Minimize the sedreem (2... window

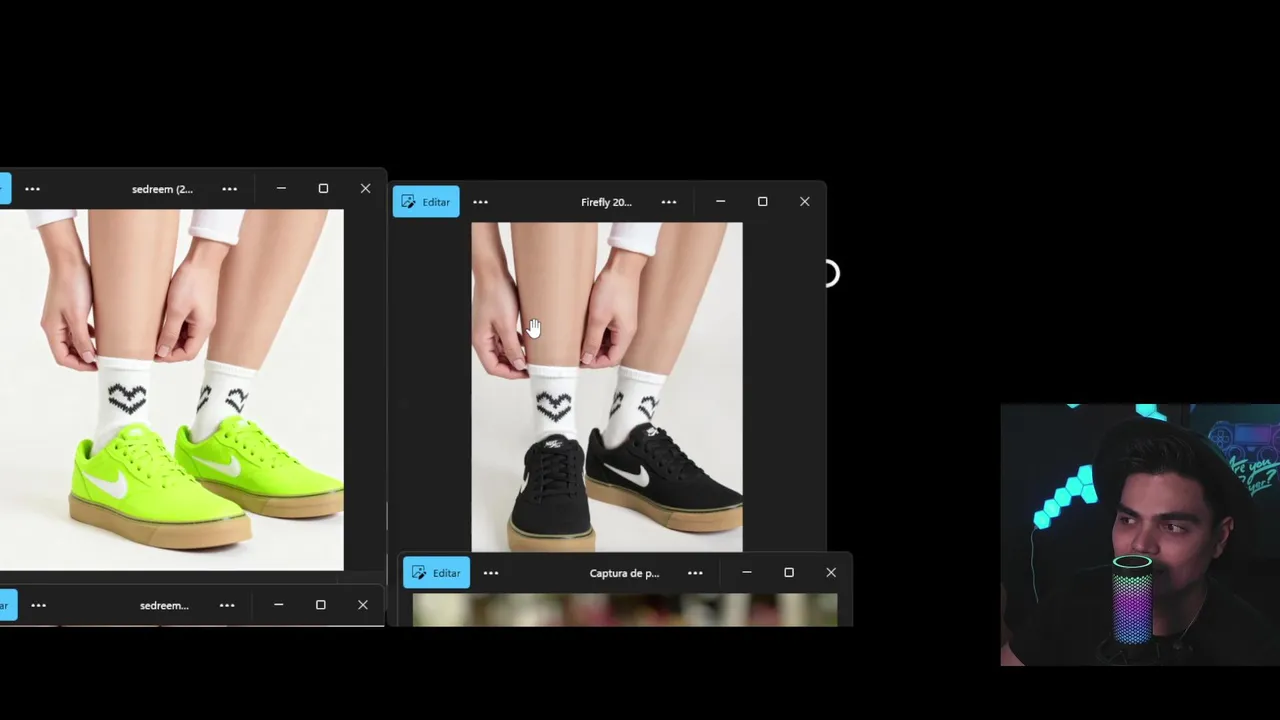point(281,188)
